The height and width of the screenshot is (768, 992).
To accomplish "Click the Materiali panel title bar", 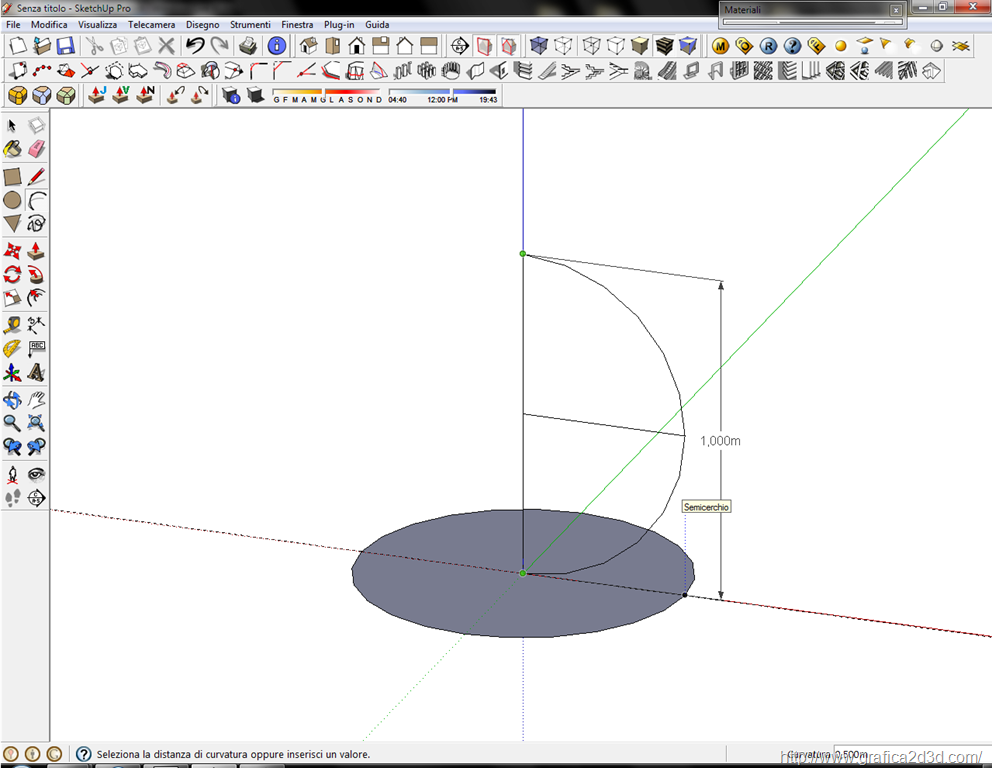I will [x=800, y=9].
